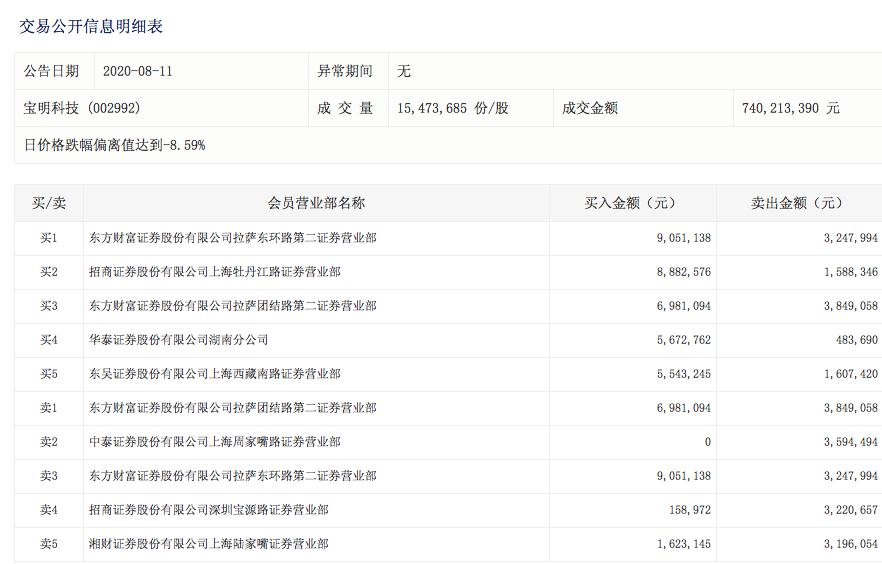Image resolution: width=882 pixels, height=564 pixels.
Task: Click 东方财富 拉萨东环路 branch in 卖3 row
Action: 233,476
